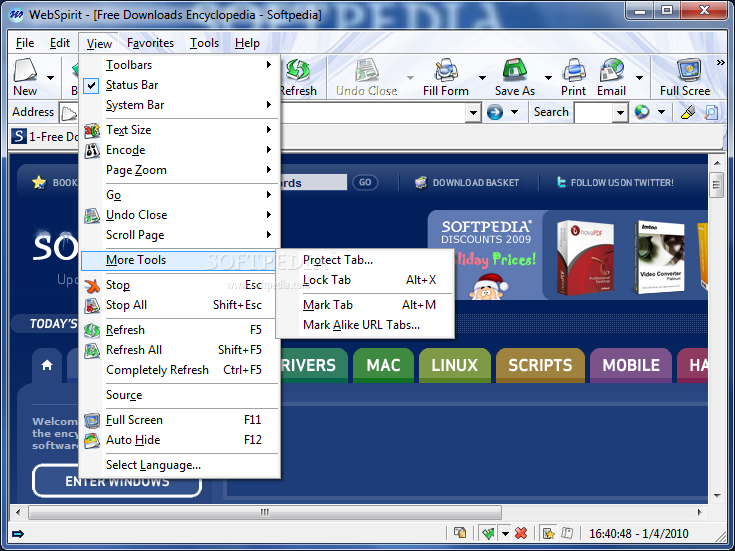The height and width of the screenshot is (551, 735).
Task: Expand the Page Zoom submenu
Action: [x=180, y=170]
